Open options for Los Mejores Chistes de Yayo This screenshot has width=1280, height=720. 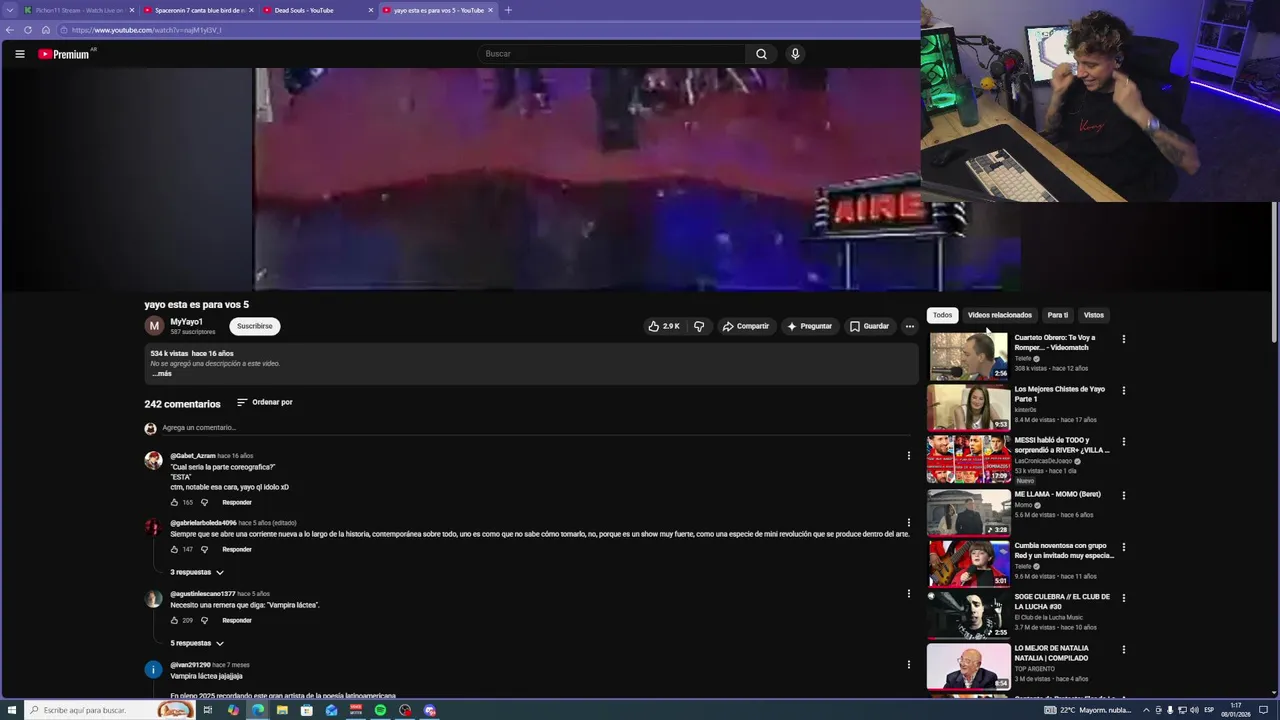pos(1123,391)
